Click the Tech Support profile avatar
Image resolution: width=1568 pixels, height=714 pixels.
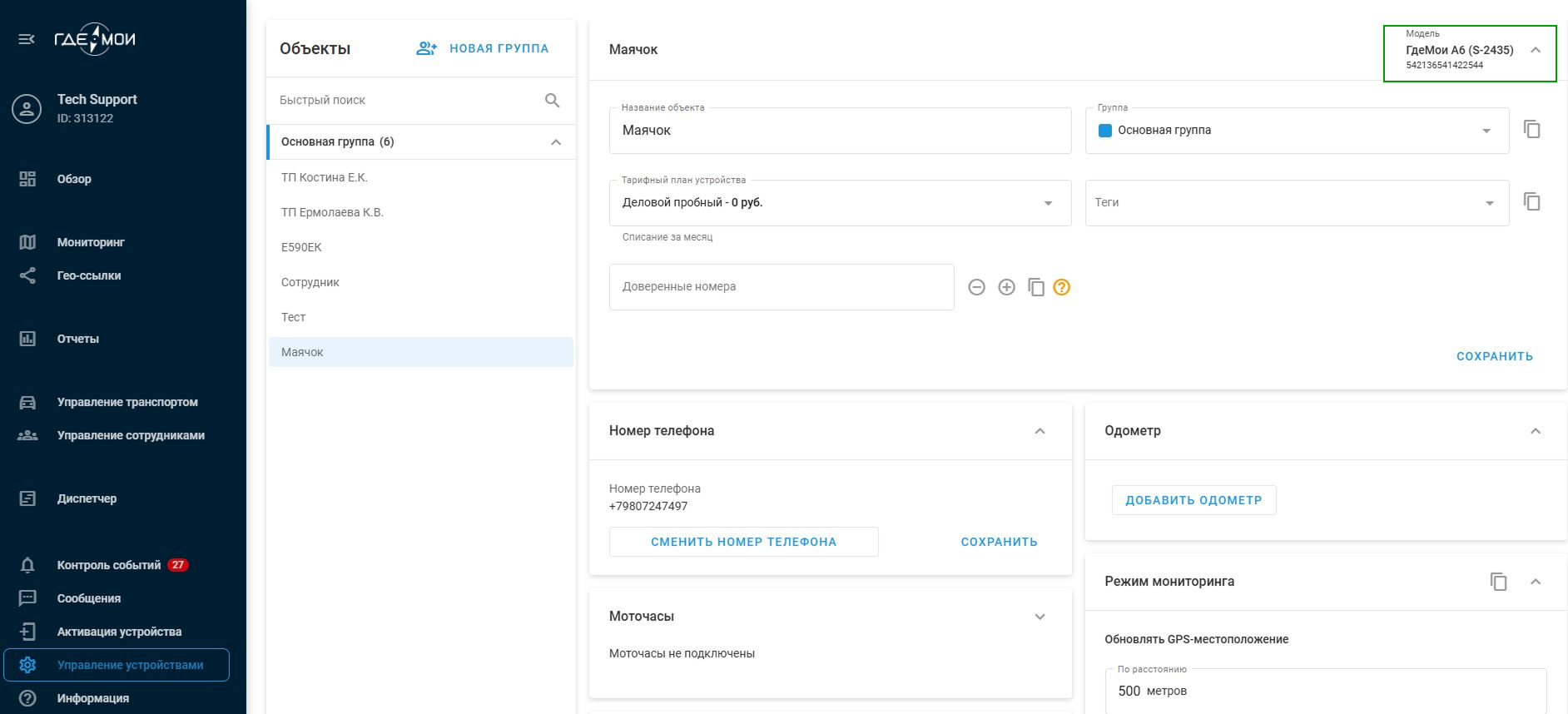click(x=27, y=109)
